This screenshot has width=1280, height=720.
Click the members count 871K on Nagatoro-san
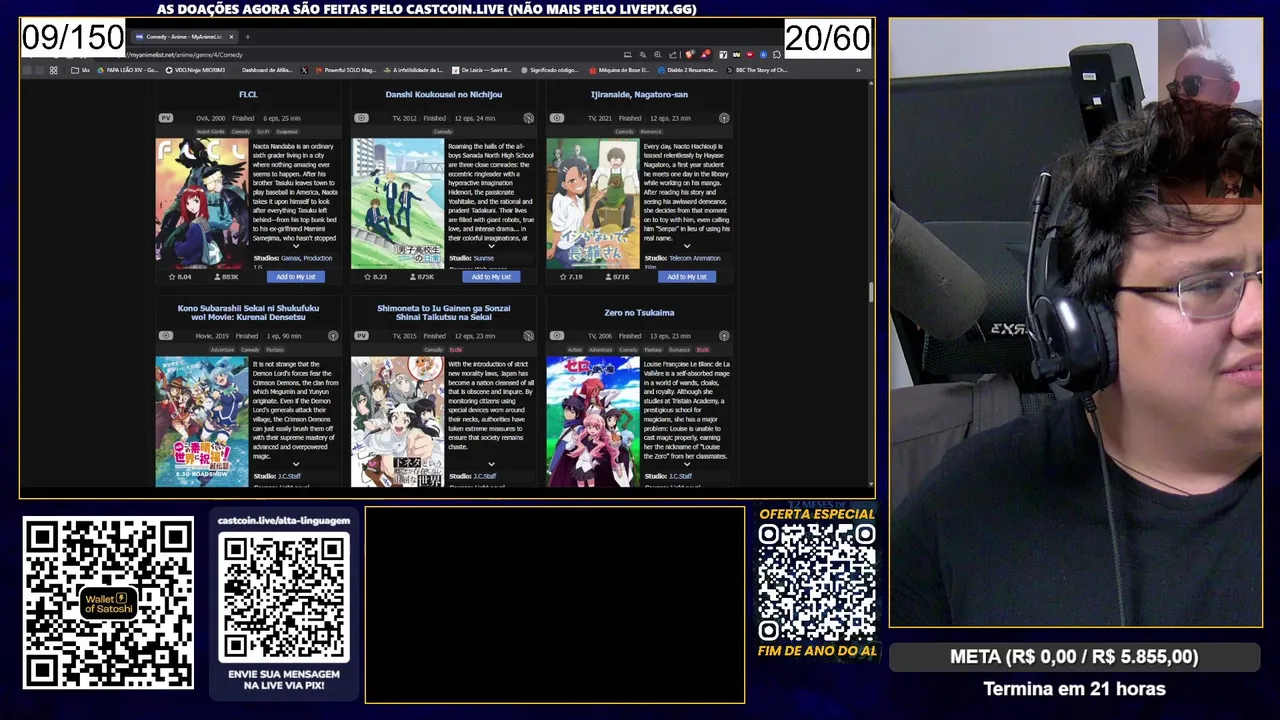616,277
